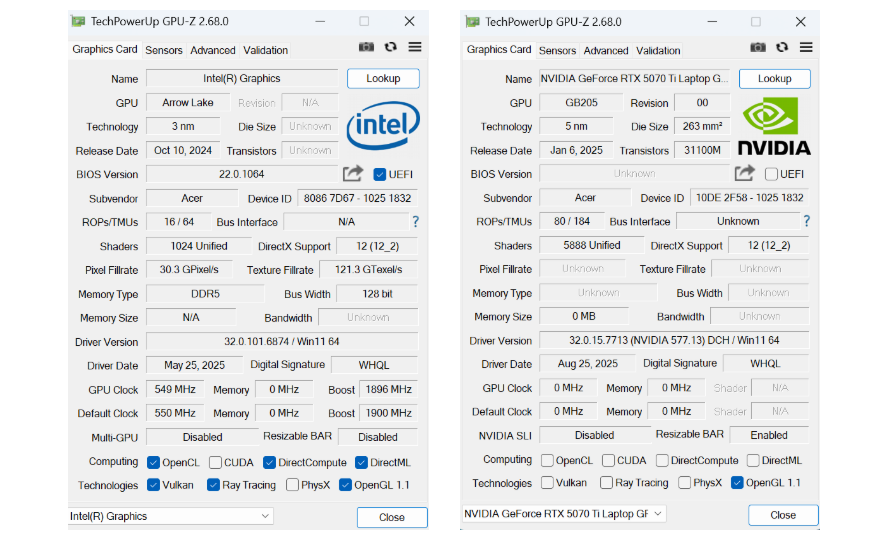The height and width of the screenshot is (537, 895).
Task: Click Bus Interface question mark in Intel window
Action: [x=416, y=221]
